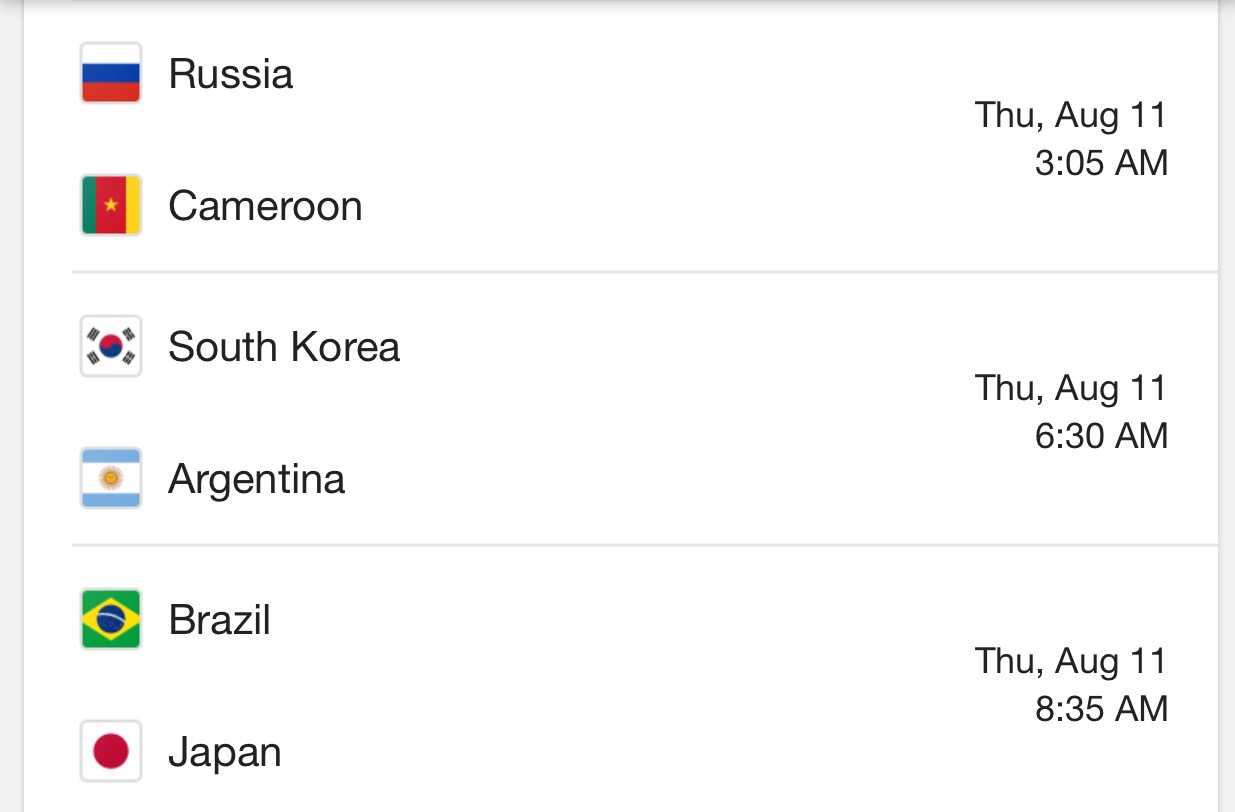Viewport: 1235px width, 812px height.
Task: Open the Japan team name
Action: pyautogui.click(x=225, y=752)
